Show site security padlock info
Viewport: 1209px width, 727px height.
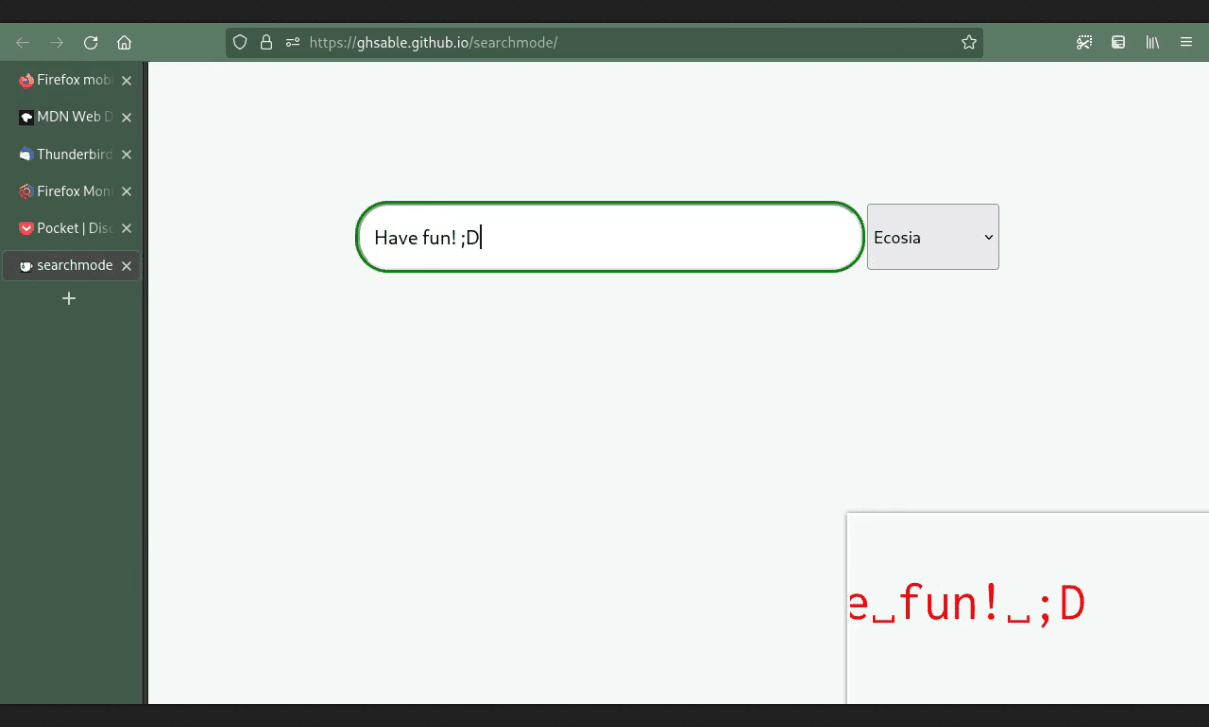click(266, 42)
